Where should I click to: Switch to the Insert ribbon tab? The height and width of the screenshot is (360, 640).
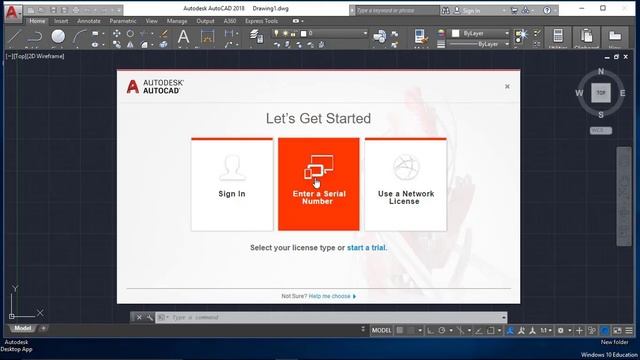pos(61,21)
